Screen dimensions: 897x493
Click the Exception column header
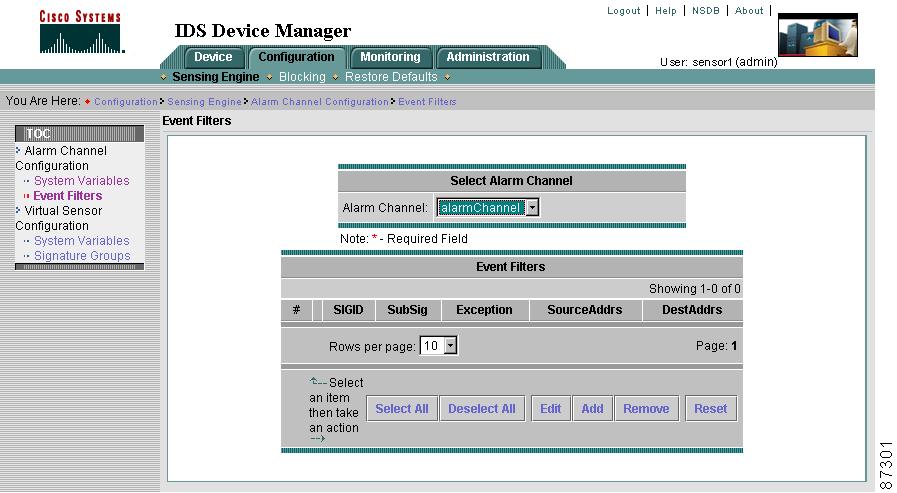pos(485,310)
